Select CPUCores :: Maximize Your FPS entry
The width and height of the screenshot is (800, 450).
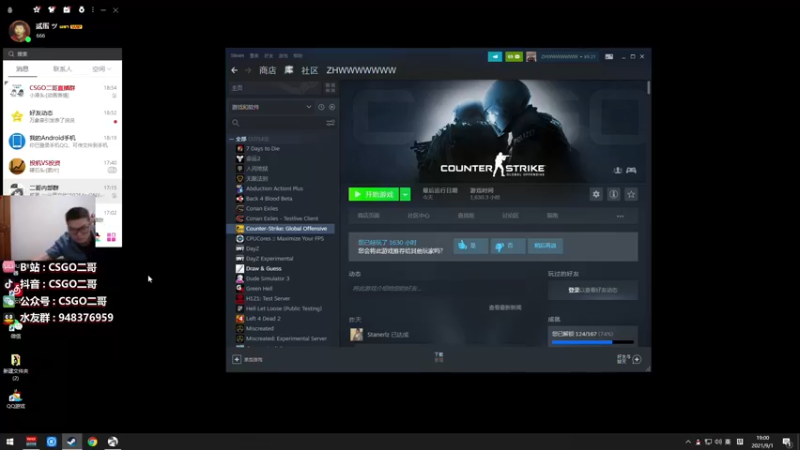coord(285,238)
